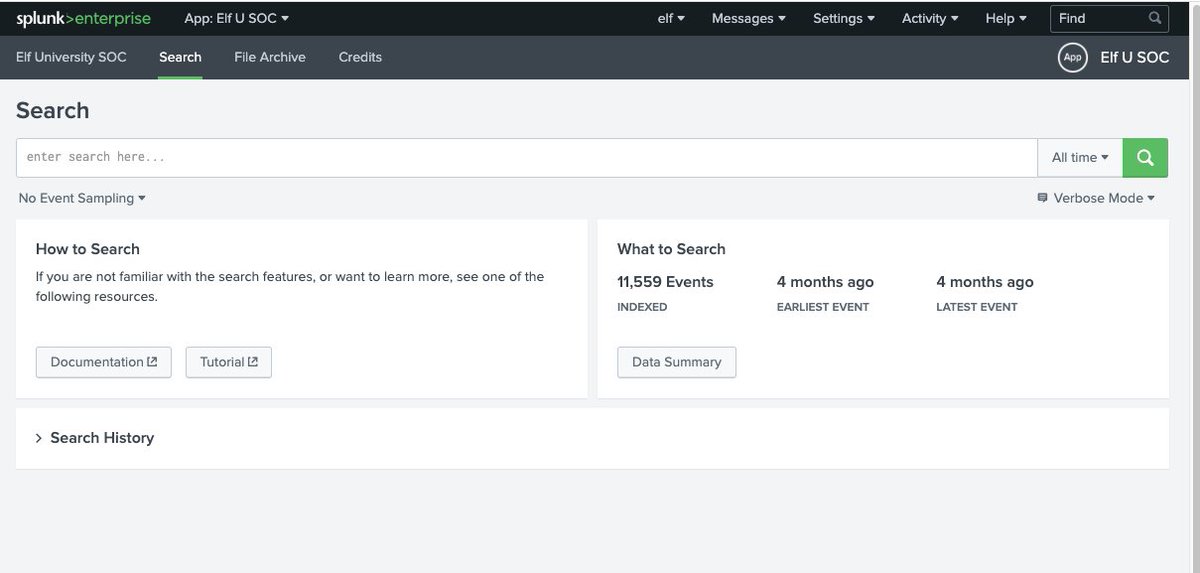Go to Elf University SOC tab
Viewport: 1200px width, 573px height.
click(x=71, y=57)
